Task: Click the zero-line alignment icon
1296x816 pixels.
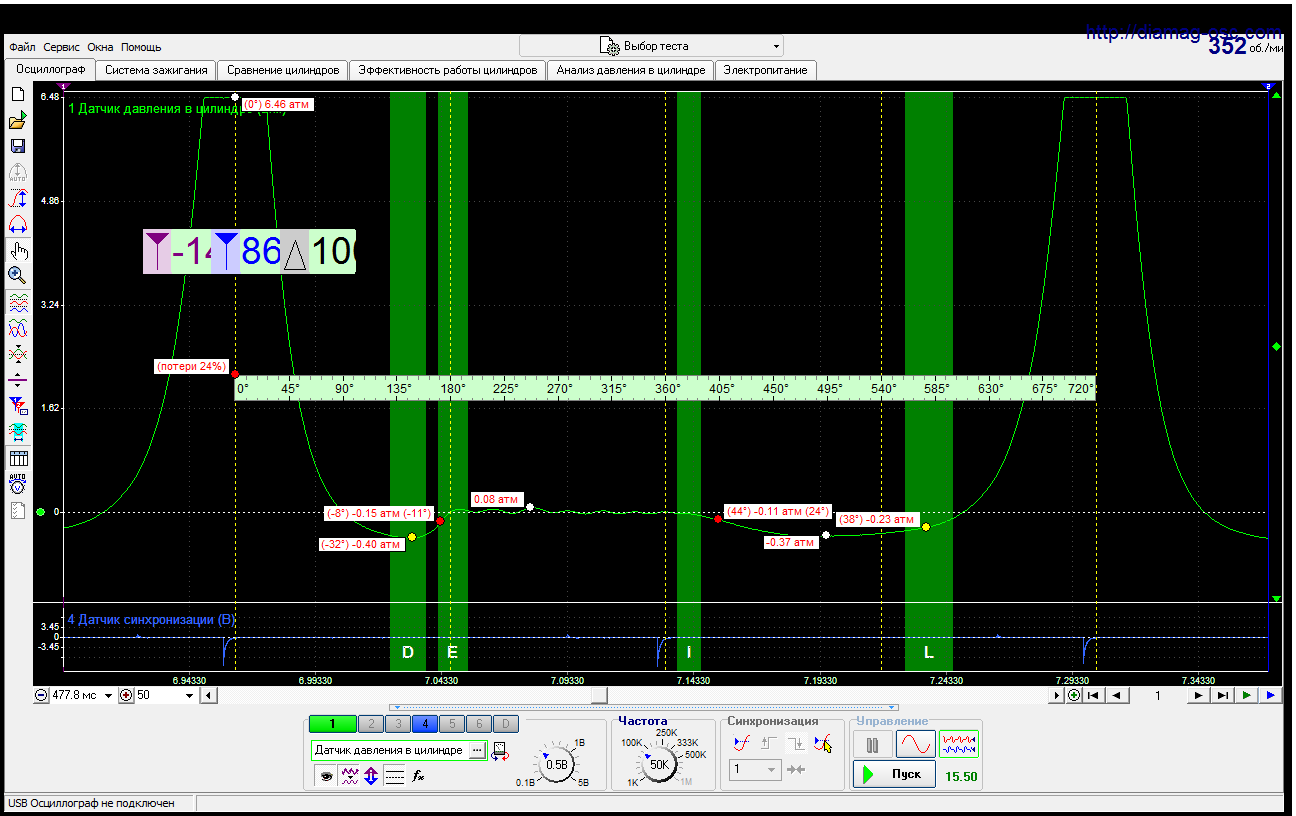Action: click(17, 380)
